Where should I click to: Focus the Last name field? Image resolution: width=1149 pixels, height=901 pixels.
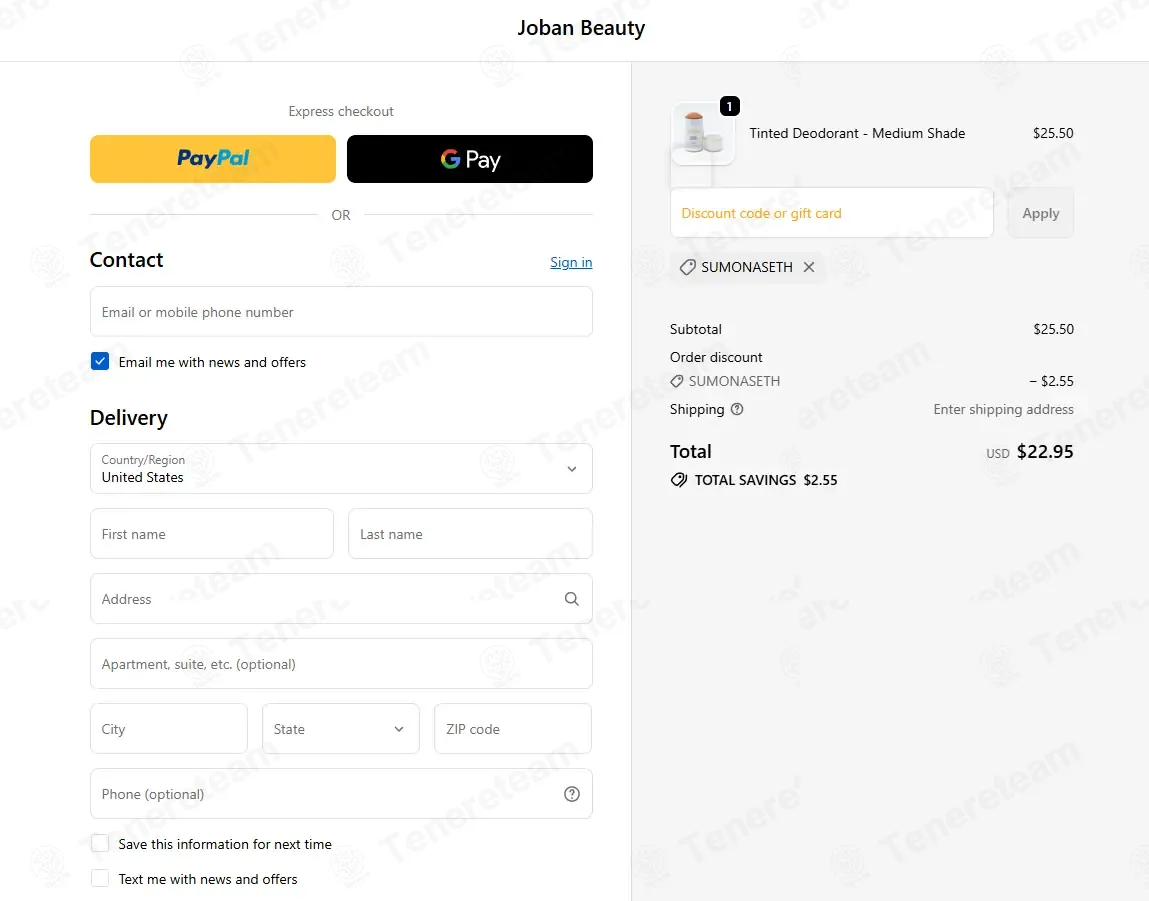click(470, 534)
